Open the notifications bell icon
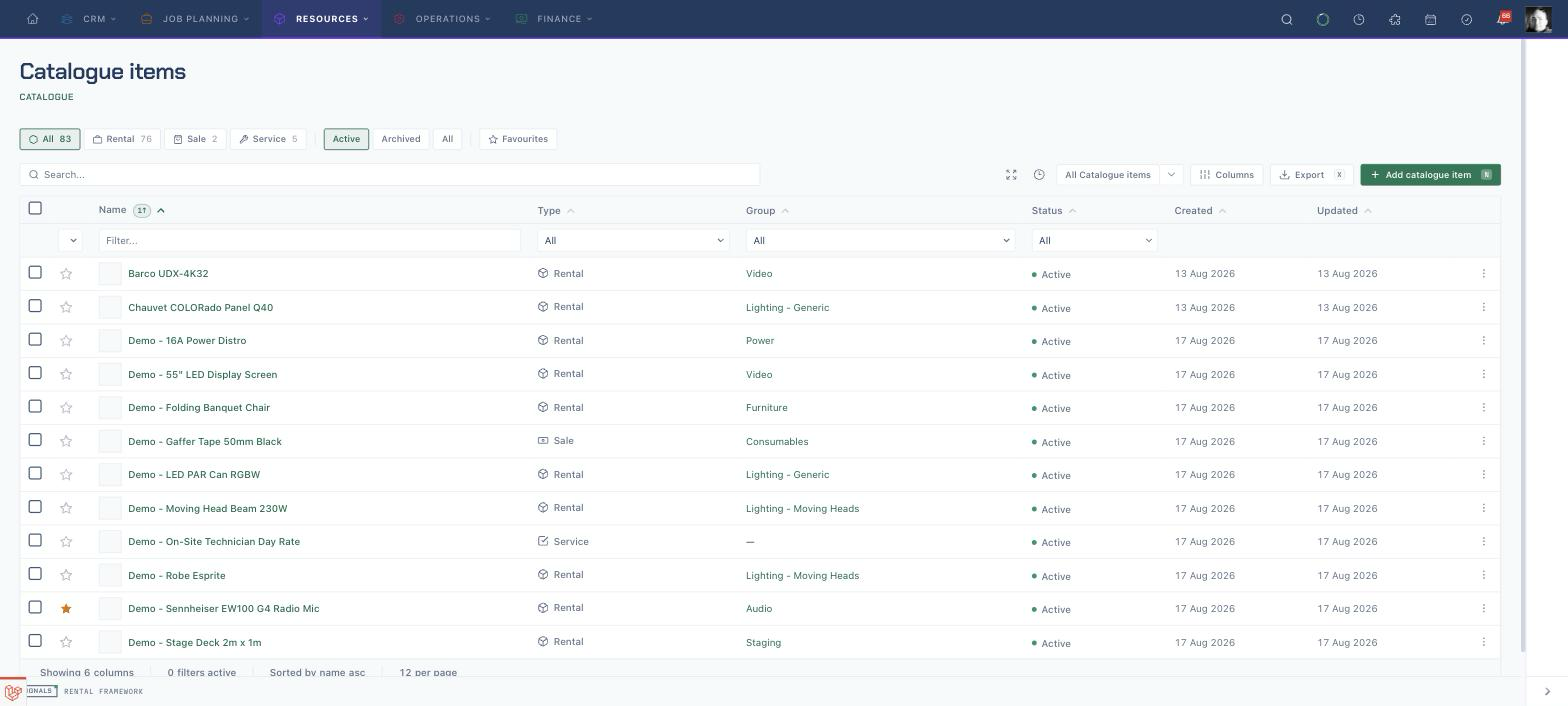1568x706 pixels. 1502,19
